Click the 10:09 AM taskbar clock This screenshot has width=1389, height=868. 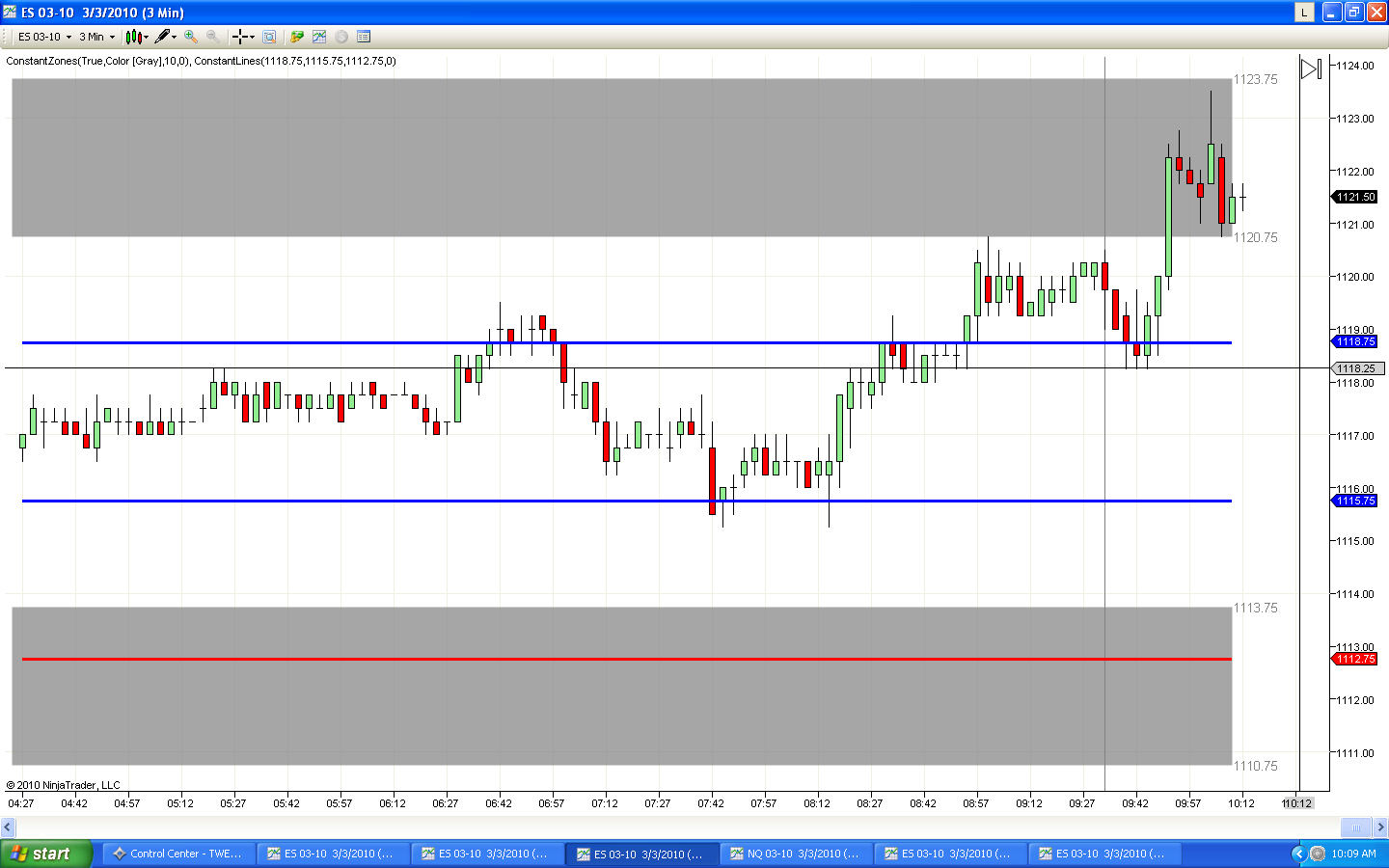click(1353, 854)
